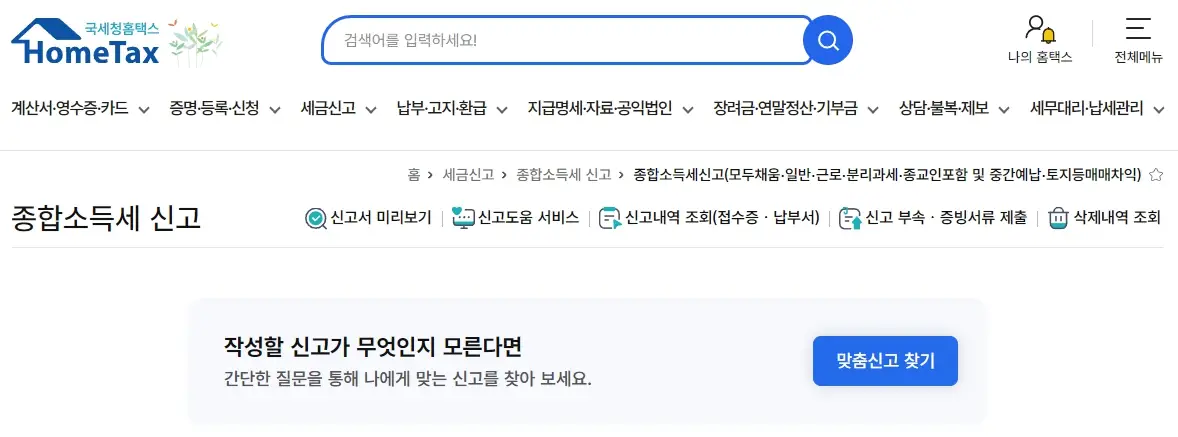
Task: Expand the 납부·고지·환급 chevron
Action: [x=502, y=110]
